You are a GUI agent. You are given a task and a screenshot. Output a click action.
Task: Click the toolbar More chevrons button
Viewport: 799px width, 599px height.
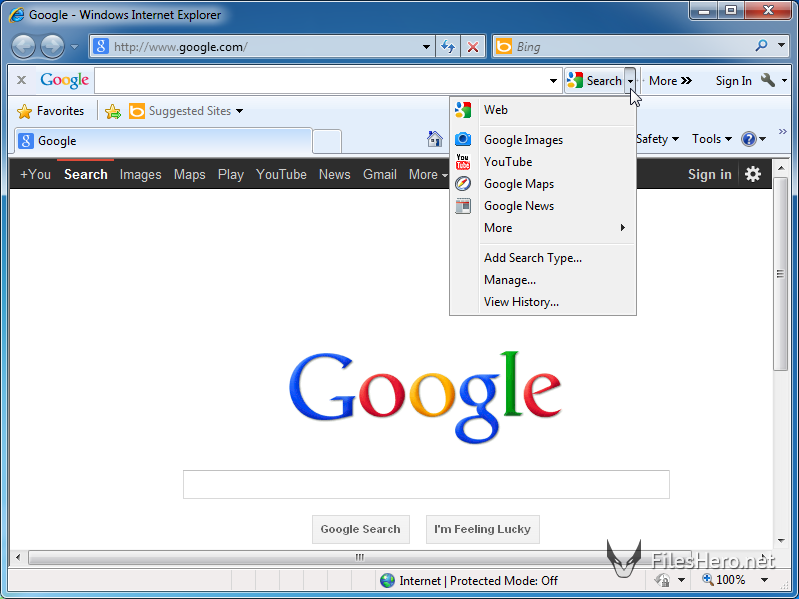(x=670, y=80)
